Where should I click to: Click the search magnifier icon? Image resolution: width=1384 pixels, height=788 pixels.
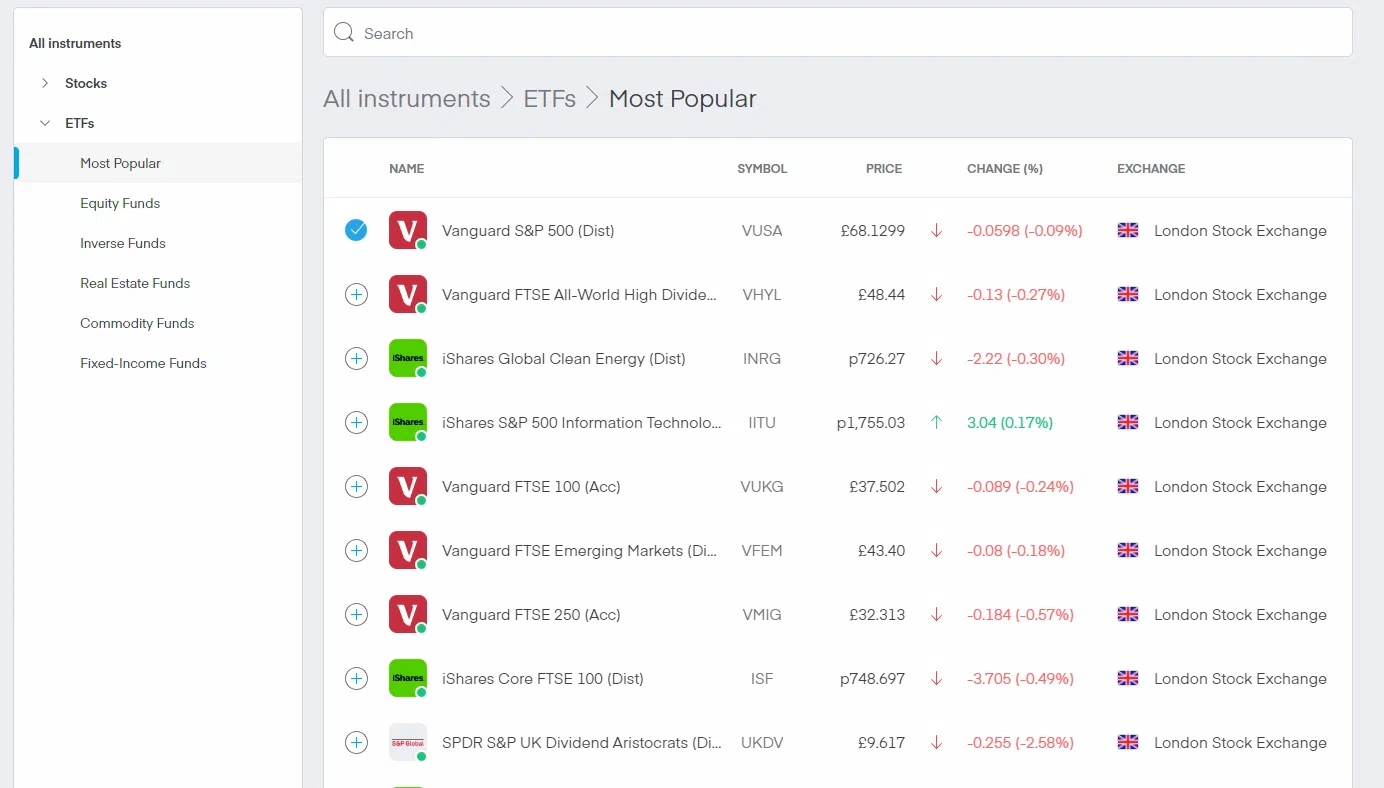[x=344, y=33]
